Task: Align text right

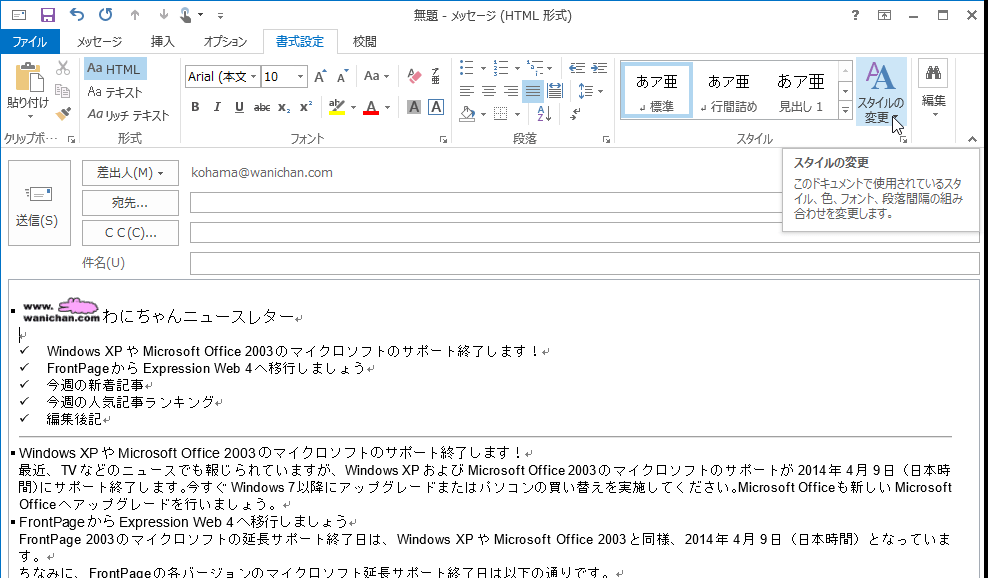Action: tap(510, 91)
